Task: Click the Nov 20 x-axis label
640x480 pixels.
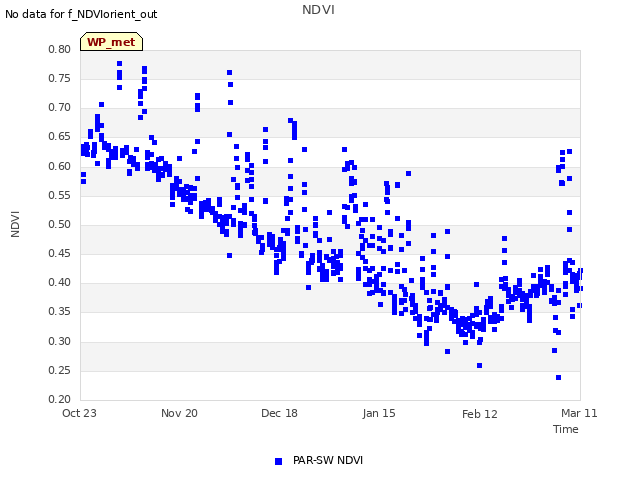Action: click(x=179, y=413)
